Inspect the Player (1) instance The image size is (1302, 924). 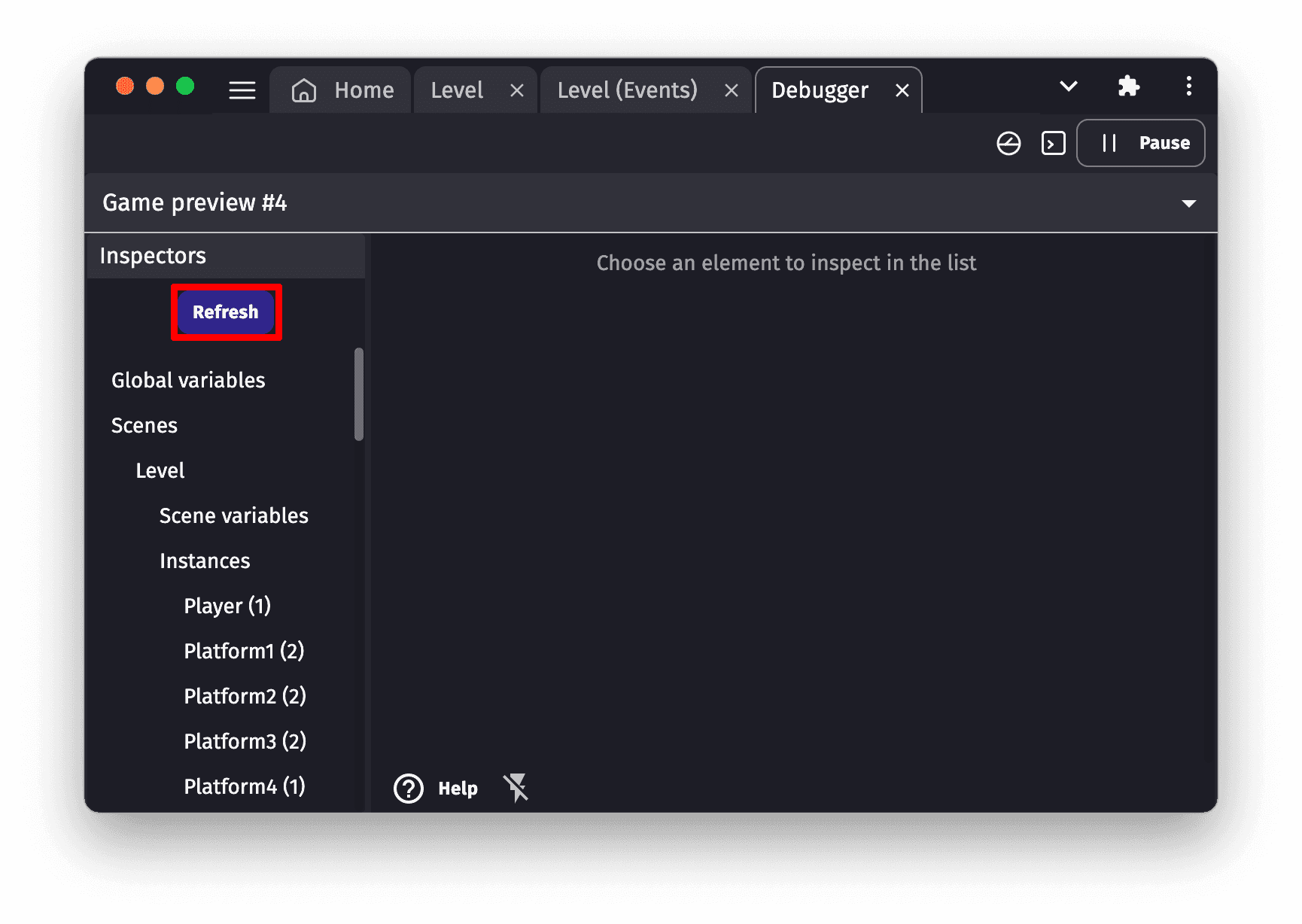click(x=227, y=606)
